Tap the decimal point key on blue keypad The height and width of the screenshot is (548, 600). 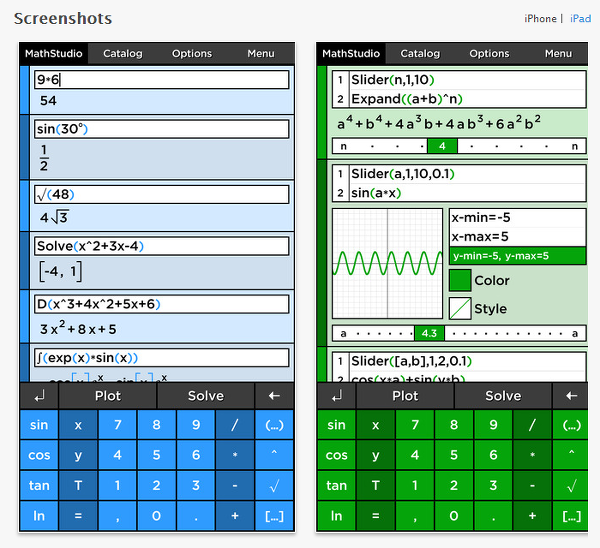(196, 516)
